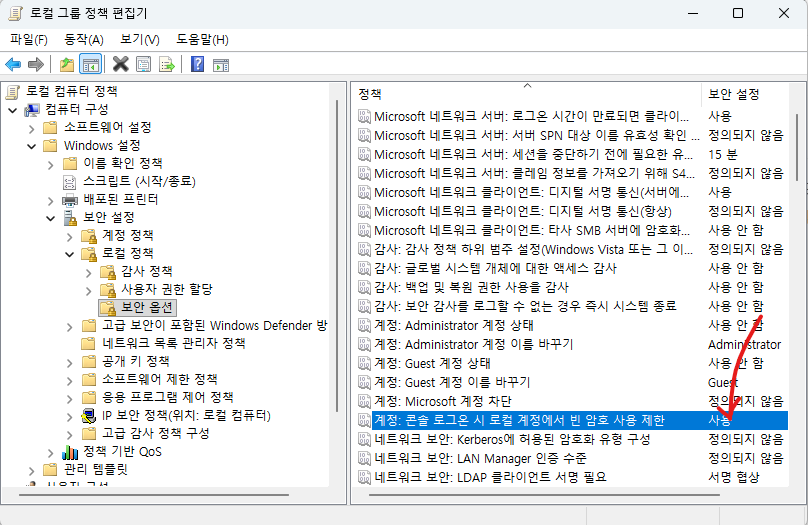Click the '15 분' security setting value
The height and width of the screenshot is (525, 808).
722,155
